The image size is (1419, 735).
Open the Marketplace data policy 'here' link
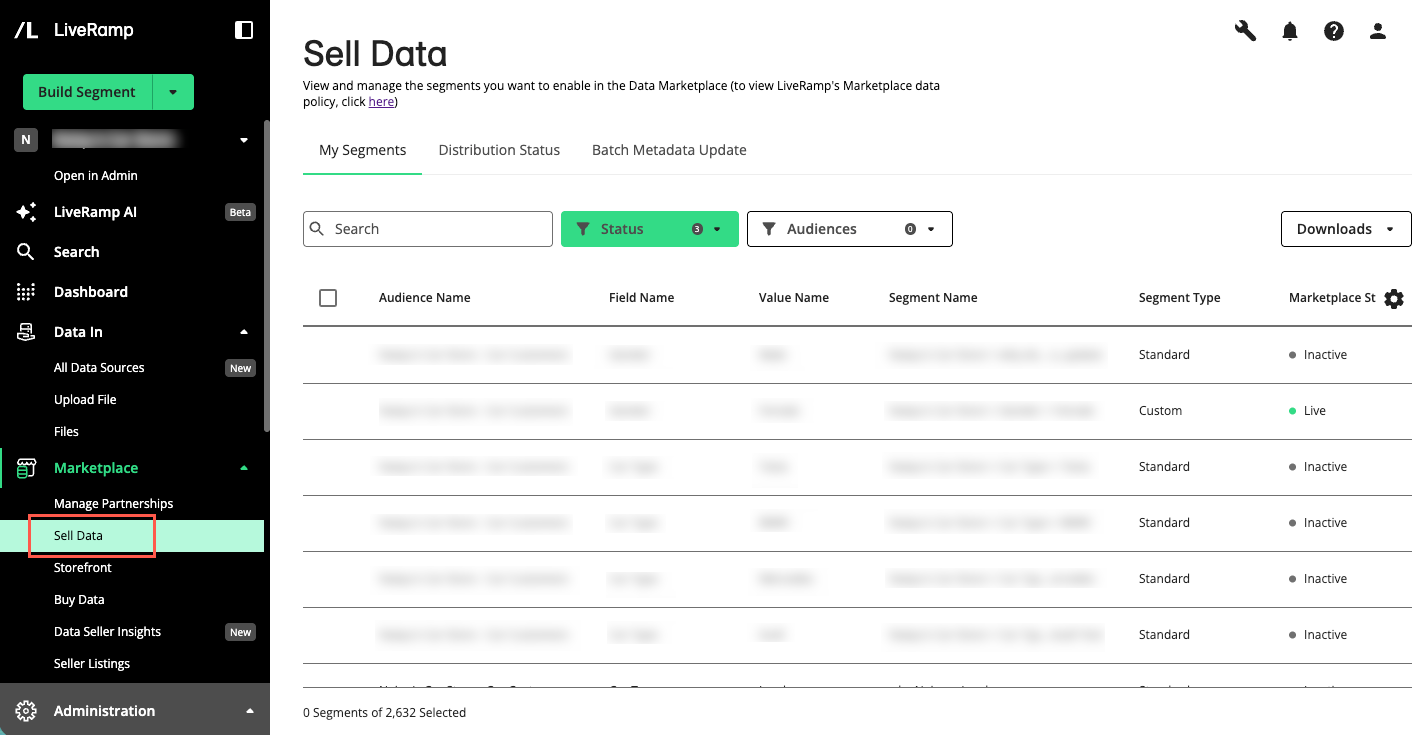point(381,102)
